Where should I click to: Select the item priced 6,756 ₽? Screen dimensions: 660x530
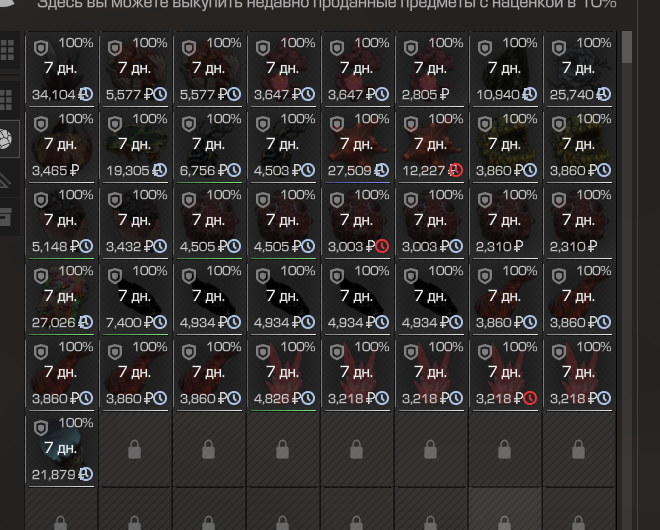(209, 145)
